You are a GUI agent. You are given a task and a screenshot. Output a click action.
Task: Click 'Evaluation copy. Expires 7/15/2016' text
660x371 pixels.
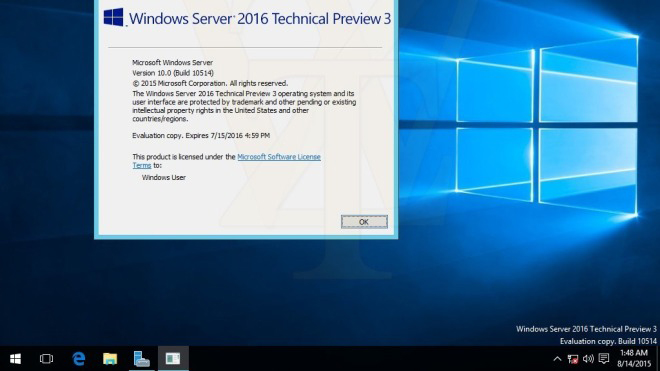[x=201, y=136]
